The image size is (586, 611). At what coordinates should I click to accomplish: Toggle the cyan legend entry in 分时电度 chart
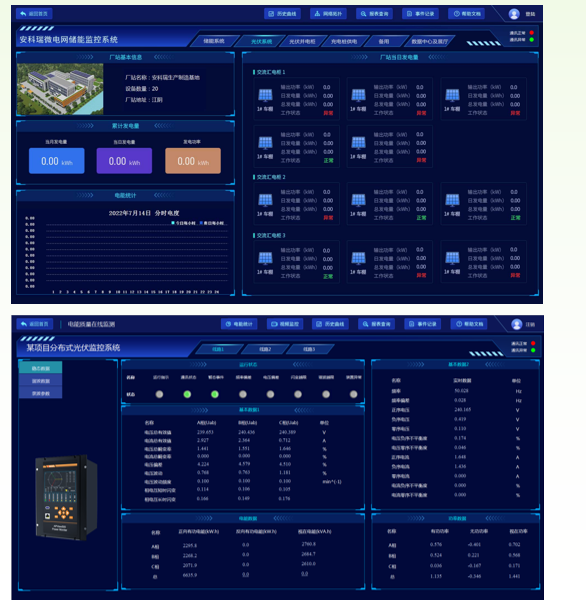[183, 223]
